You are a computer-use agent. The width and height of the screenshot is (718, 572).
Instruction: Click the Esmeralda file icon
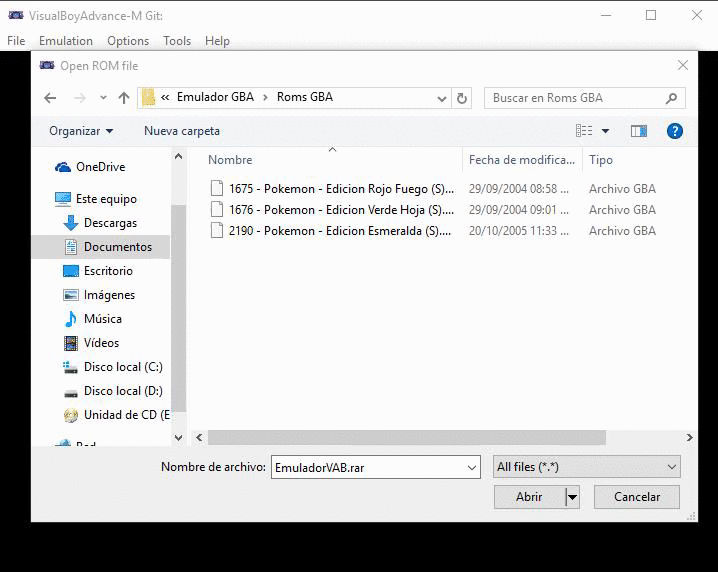tap(217, 230)
